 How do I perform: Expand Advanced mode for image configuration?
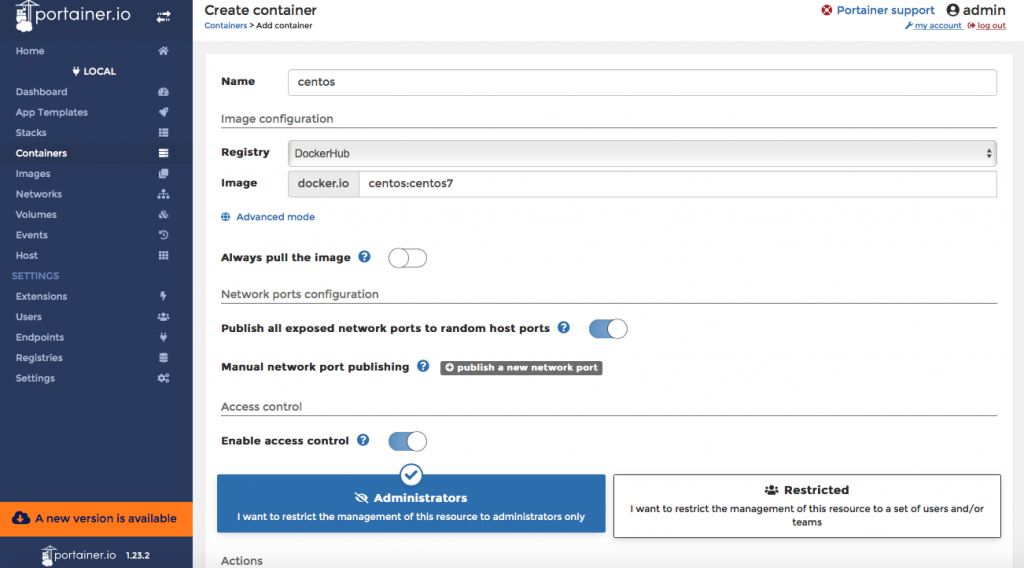point(275,217)
